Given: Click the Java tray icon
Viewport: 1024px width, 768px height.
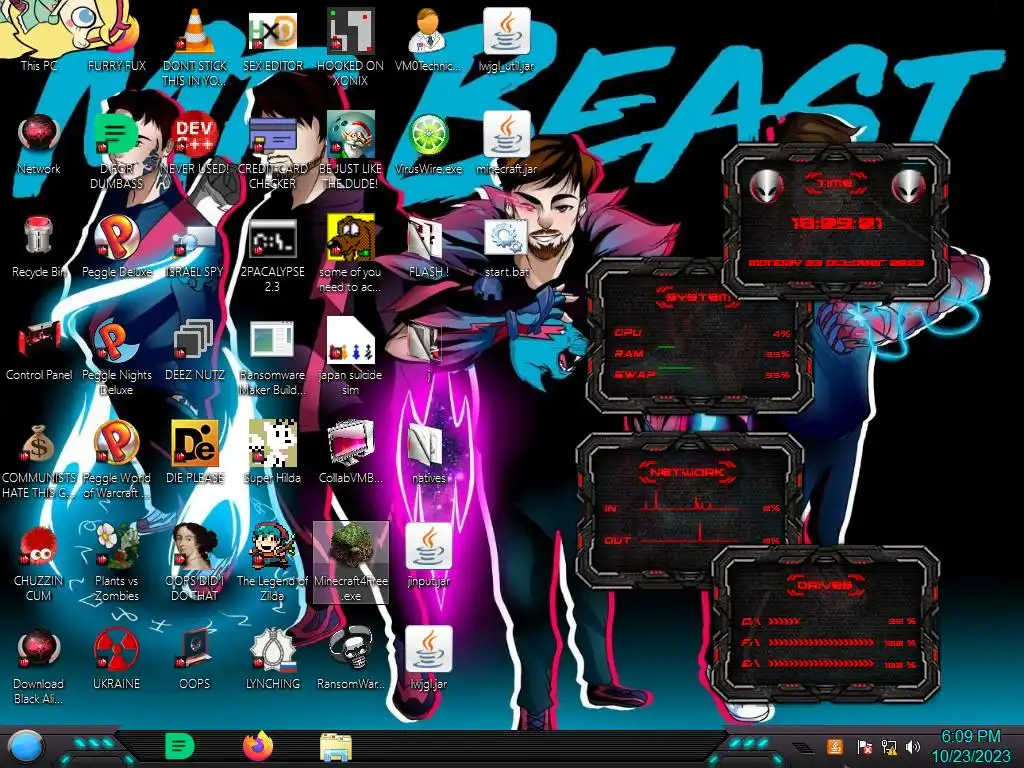Looking at the screenshot, I should click(834, 746).
